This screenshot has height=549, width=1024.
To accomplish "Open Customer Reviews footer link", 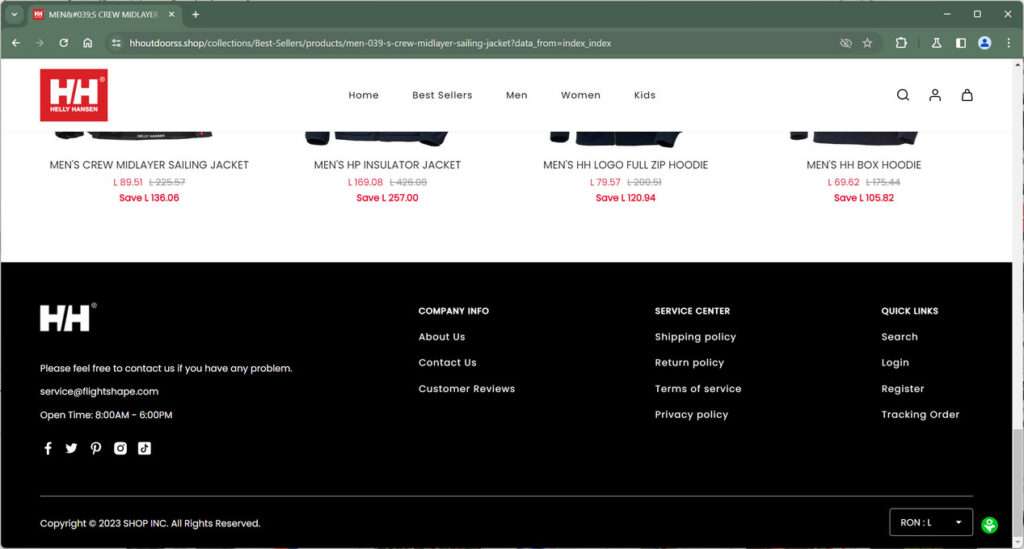I will pos(466,388).
